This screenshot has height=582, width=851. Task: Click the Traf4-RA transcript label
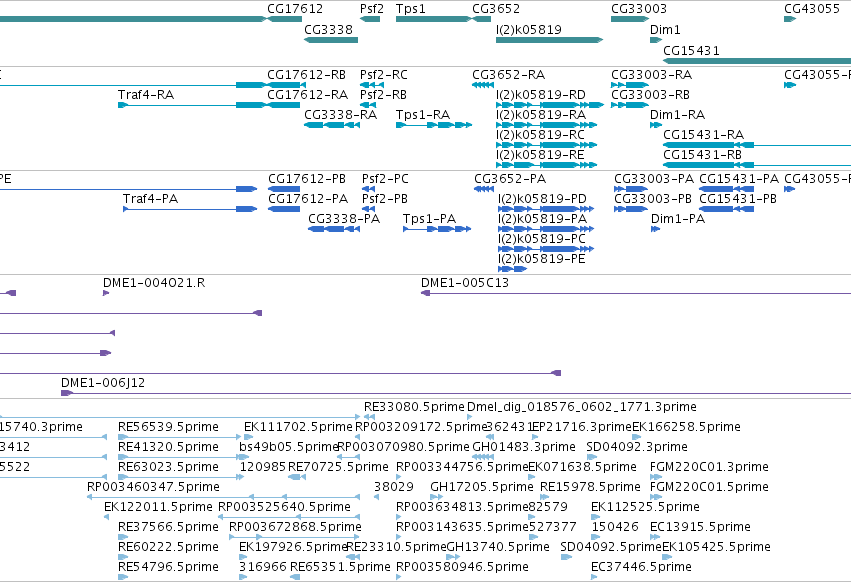pyautogui.click(x=146, y=94)
